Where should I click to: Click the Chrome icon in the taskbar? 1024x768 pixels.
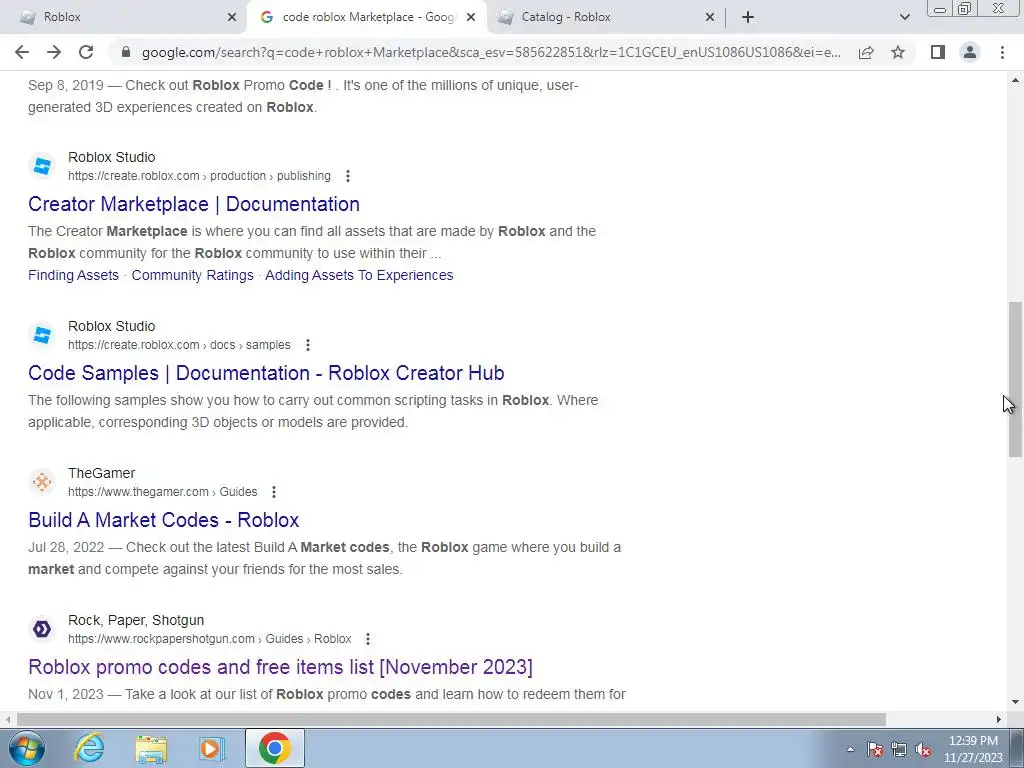275,748
